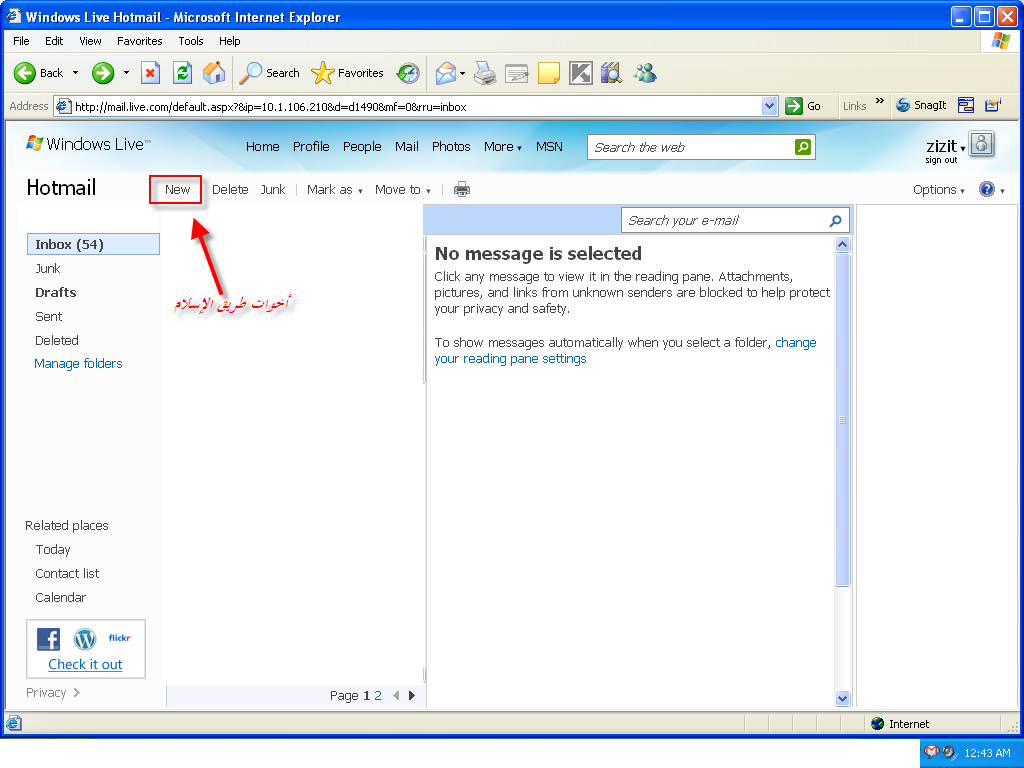The image size is (1024, 768).
Task: Click the reading pane scroll down arrow
Action: coord(842,698)
